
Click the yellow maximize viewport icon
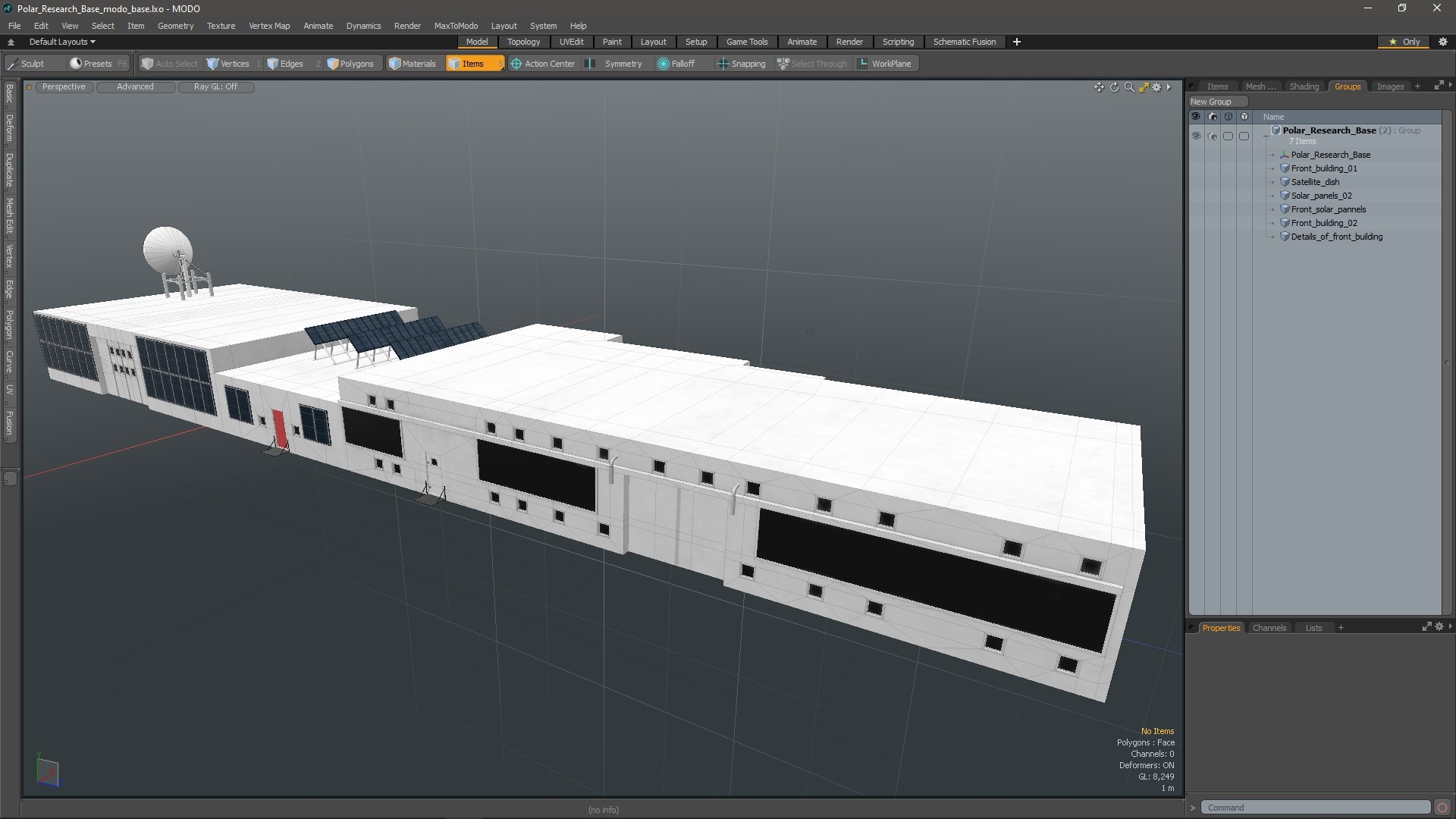pos(1144,87)
